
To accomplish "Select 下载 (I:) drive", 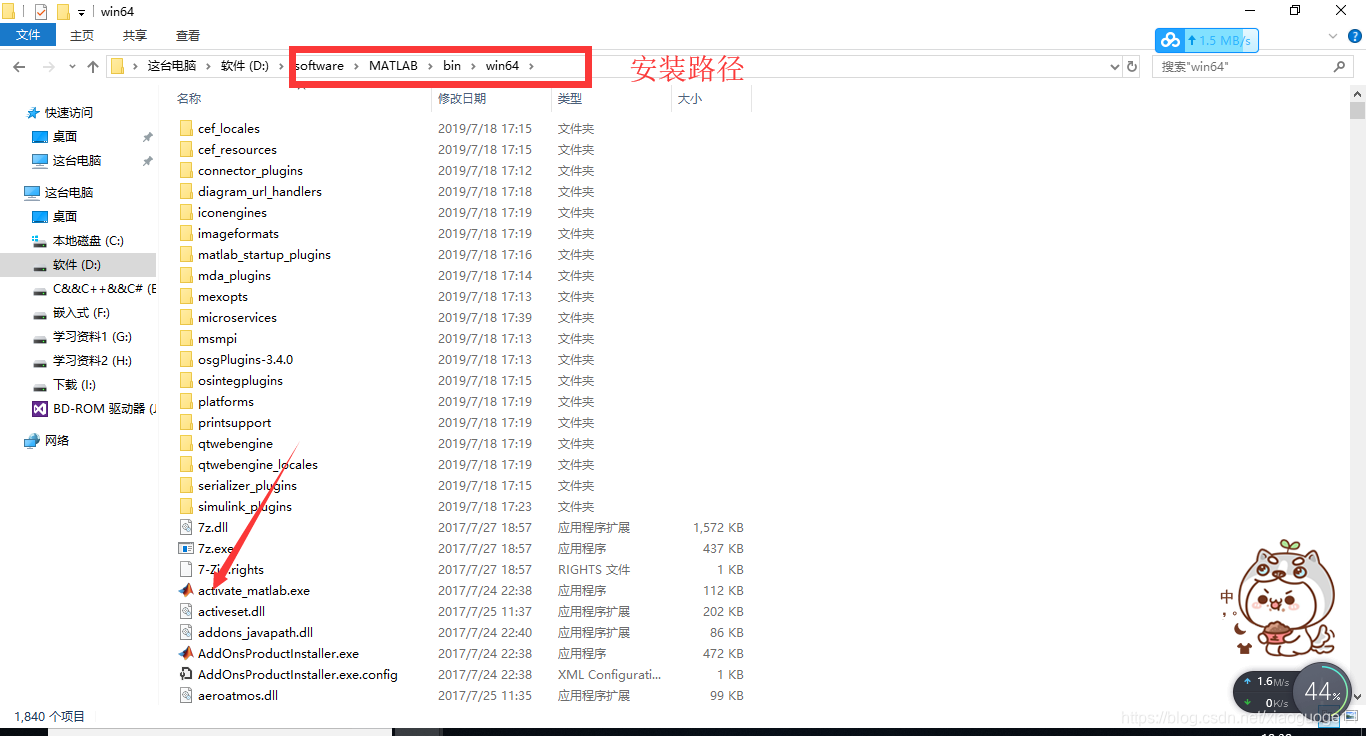I will pos(75,385).
